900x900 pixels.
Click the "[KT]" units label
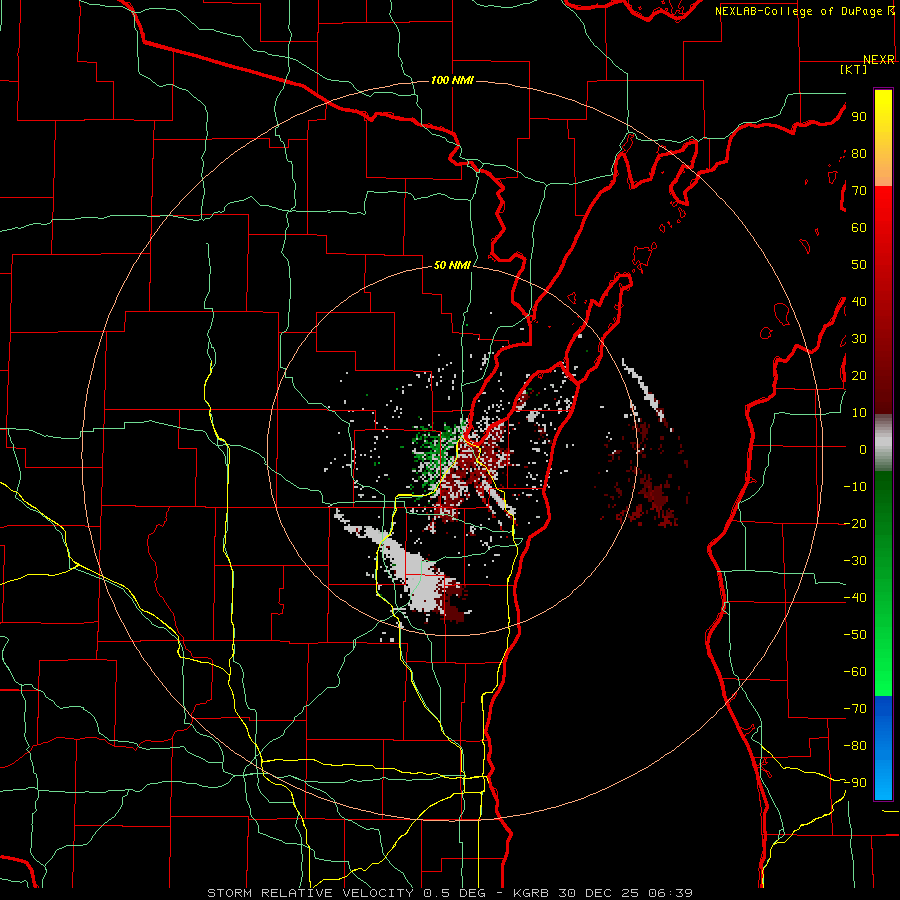coord(853,69)
